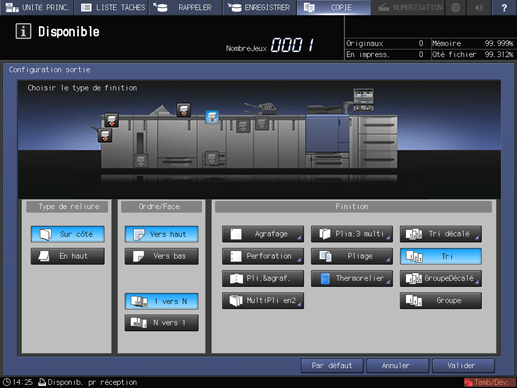Open GroupeDécalé options
Viewport: 517px width, 388px height.
click(x=441, y=278)
